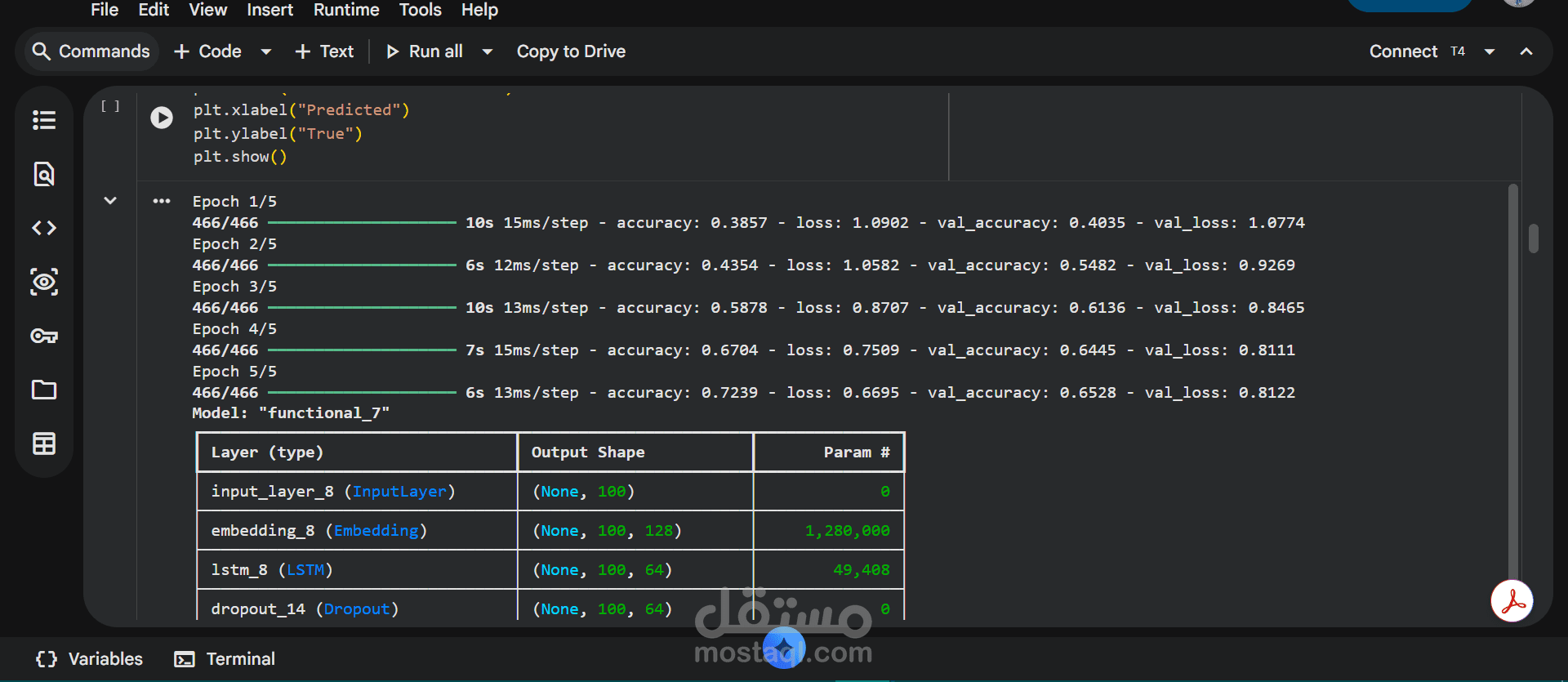Click the Model: "functional_7" text

(x=291, y=413)
